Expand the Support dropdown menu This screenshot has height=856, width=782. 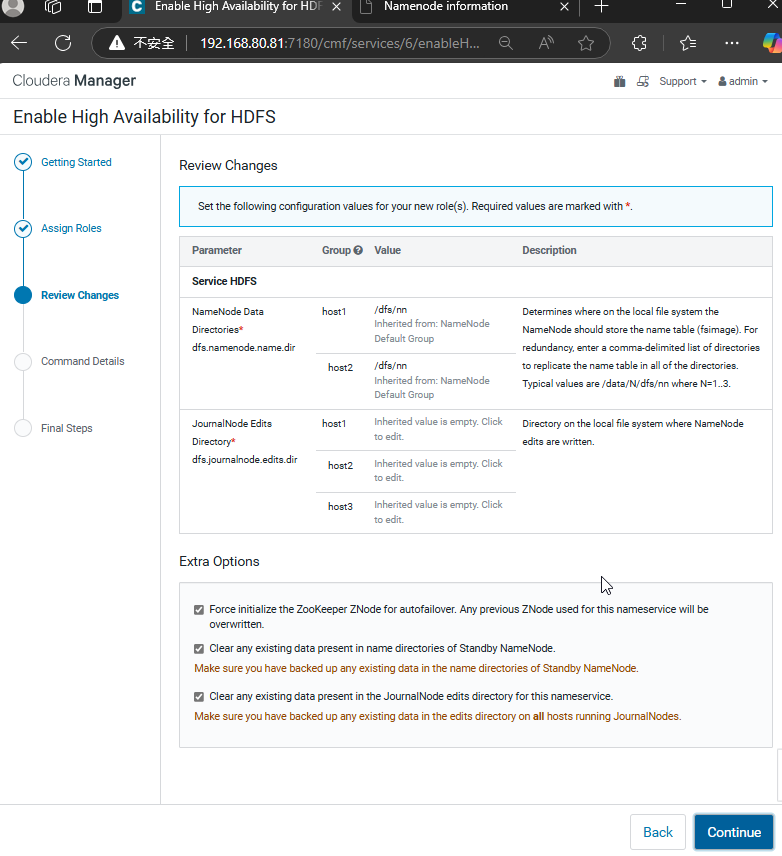click(x=683, y=81)
